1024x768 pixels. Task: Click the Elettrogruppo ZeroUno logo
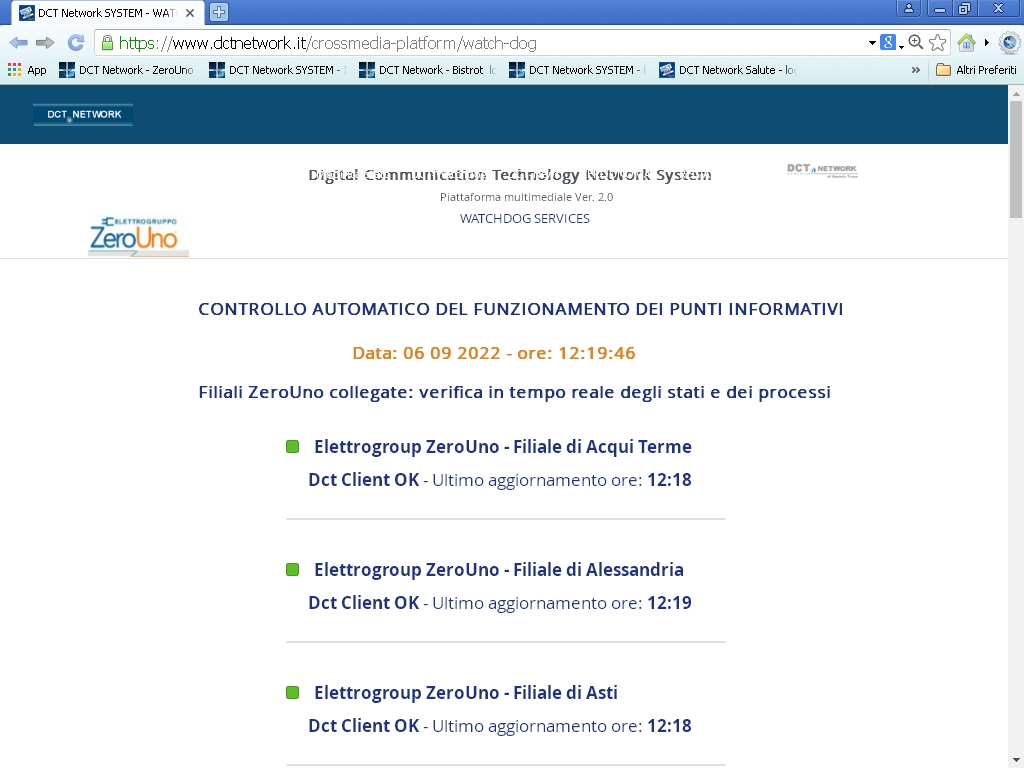pyautogui.click(x=138, y=235)
